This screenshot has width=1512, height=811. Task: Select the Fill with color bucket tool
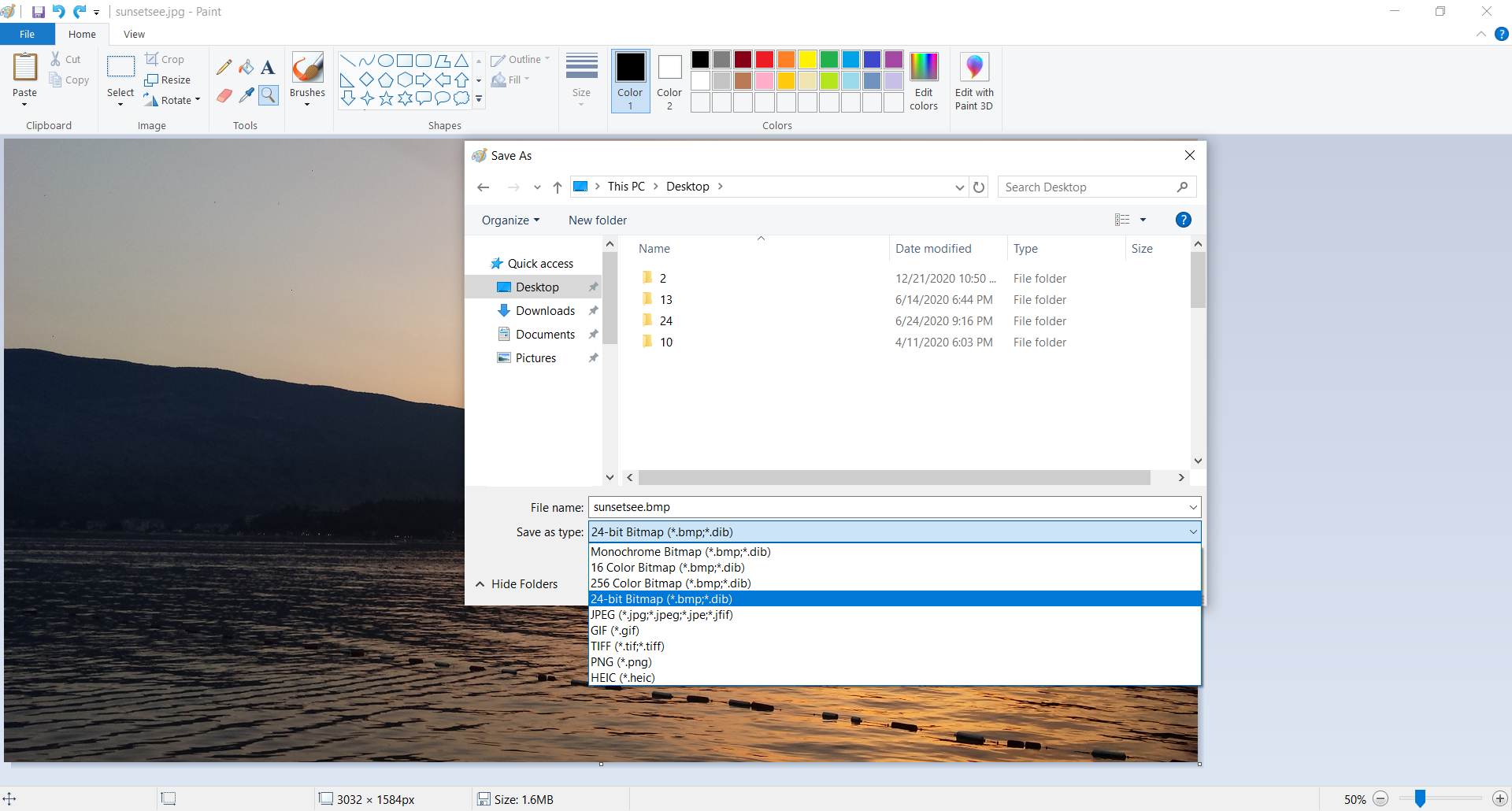pos(246,68)
